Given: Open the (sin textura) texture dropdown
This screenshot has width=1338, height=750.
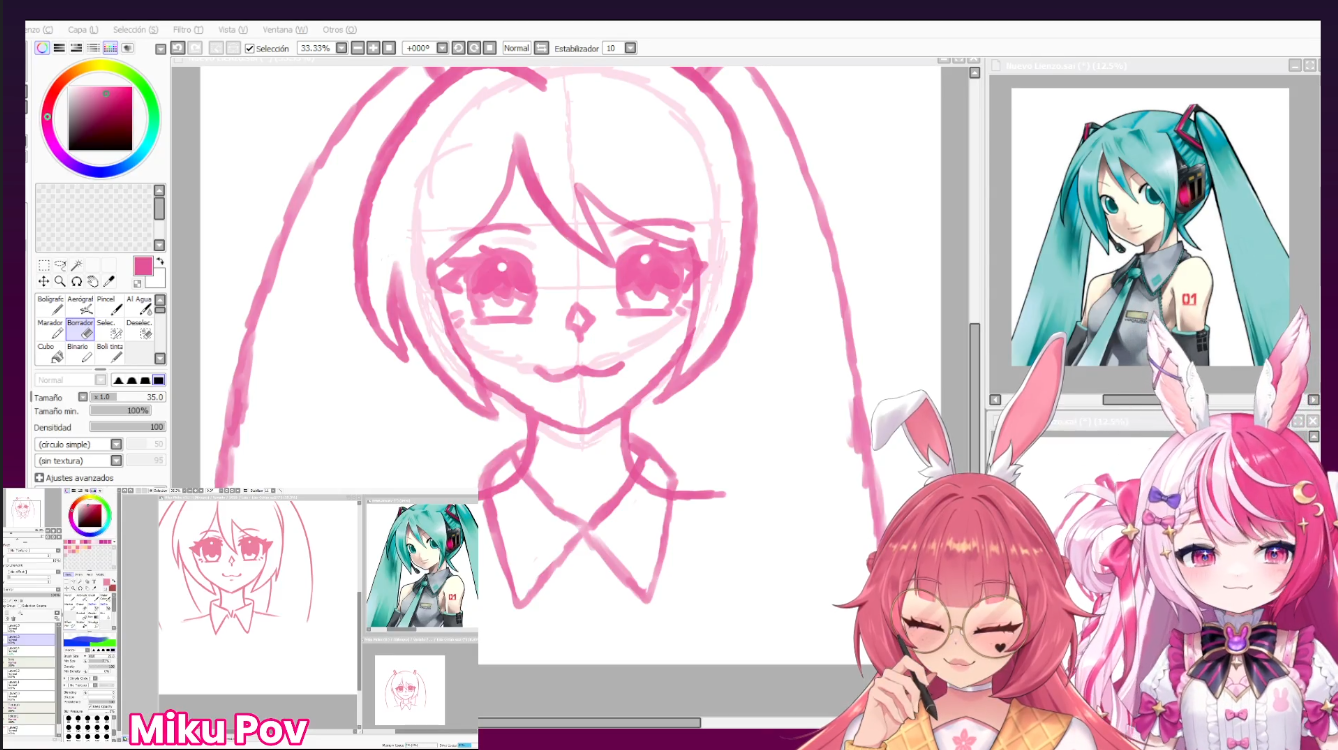Looking at the screenshot, I should click(x=117, y=461).
